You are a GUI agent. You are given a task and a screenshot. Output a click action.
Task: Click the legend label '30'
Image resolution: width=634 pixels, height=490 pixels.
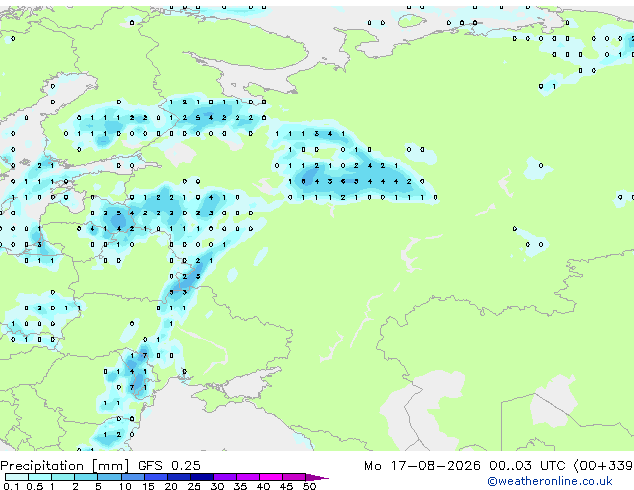pos(217,486)
